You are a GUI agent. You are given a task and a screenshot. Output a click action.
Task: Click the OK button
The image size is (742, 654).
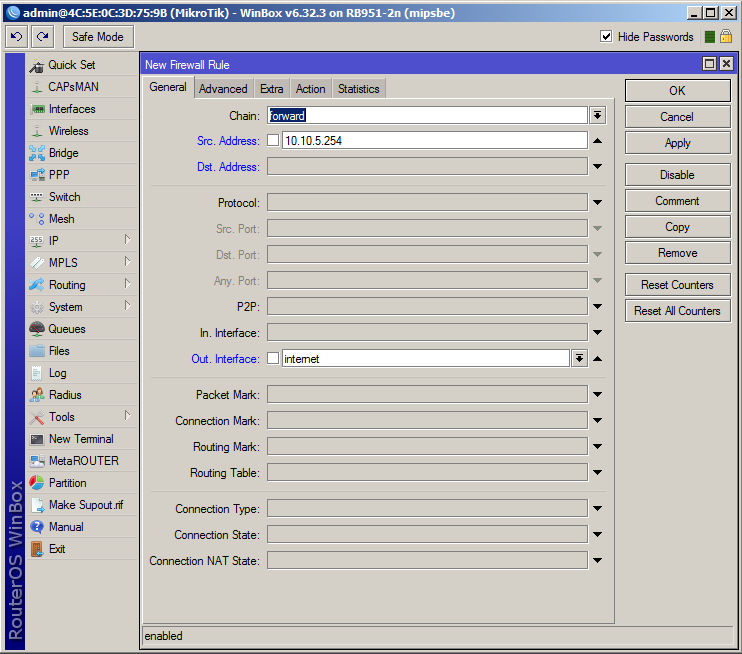tap(678, 90)
